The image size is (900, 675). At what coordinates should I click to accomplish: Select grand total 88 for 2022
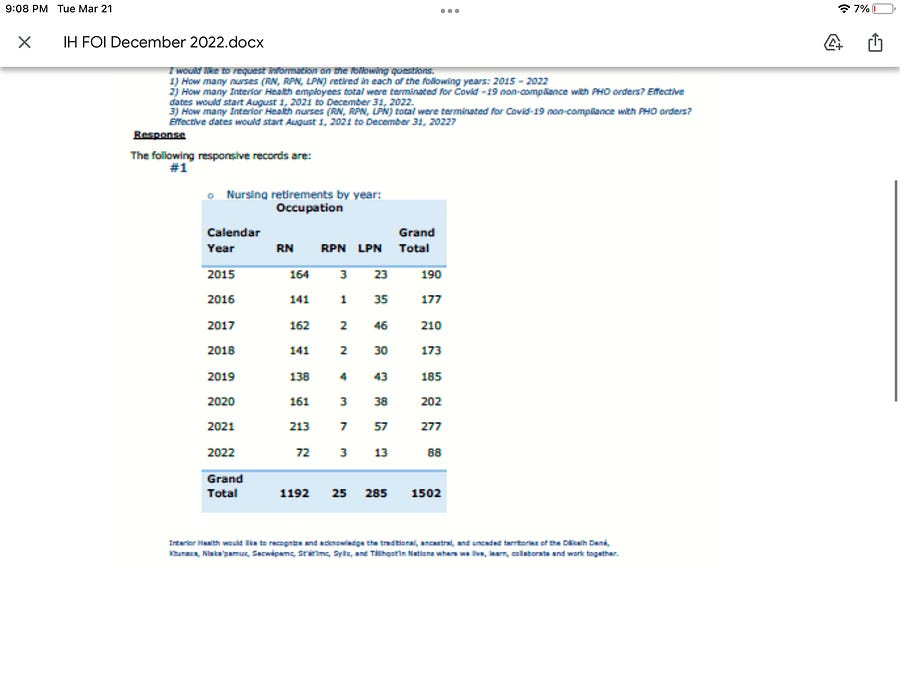pos(435,452)
